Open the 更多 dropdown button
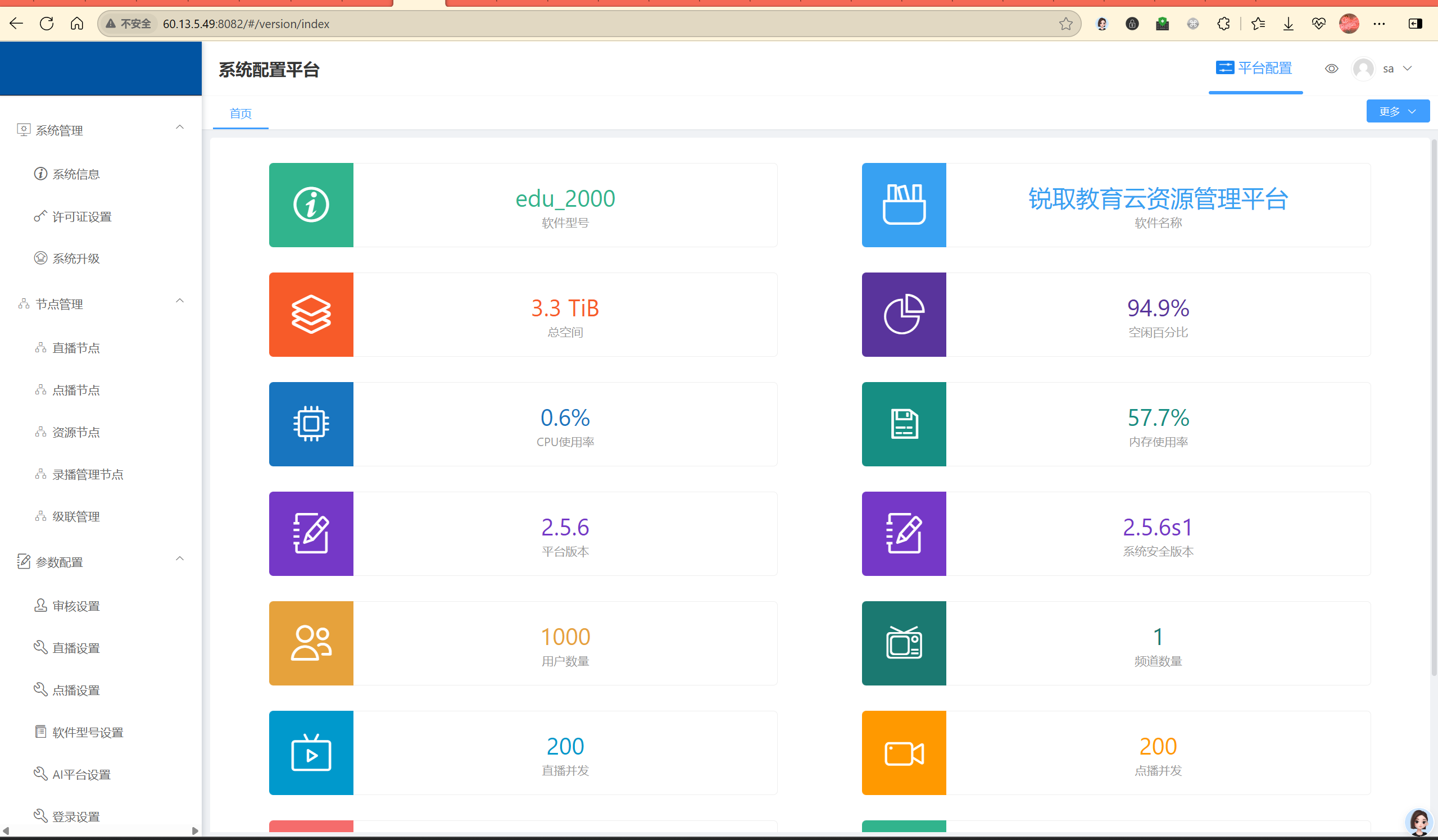The image size is (1438, 840). pos(1398,111)
